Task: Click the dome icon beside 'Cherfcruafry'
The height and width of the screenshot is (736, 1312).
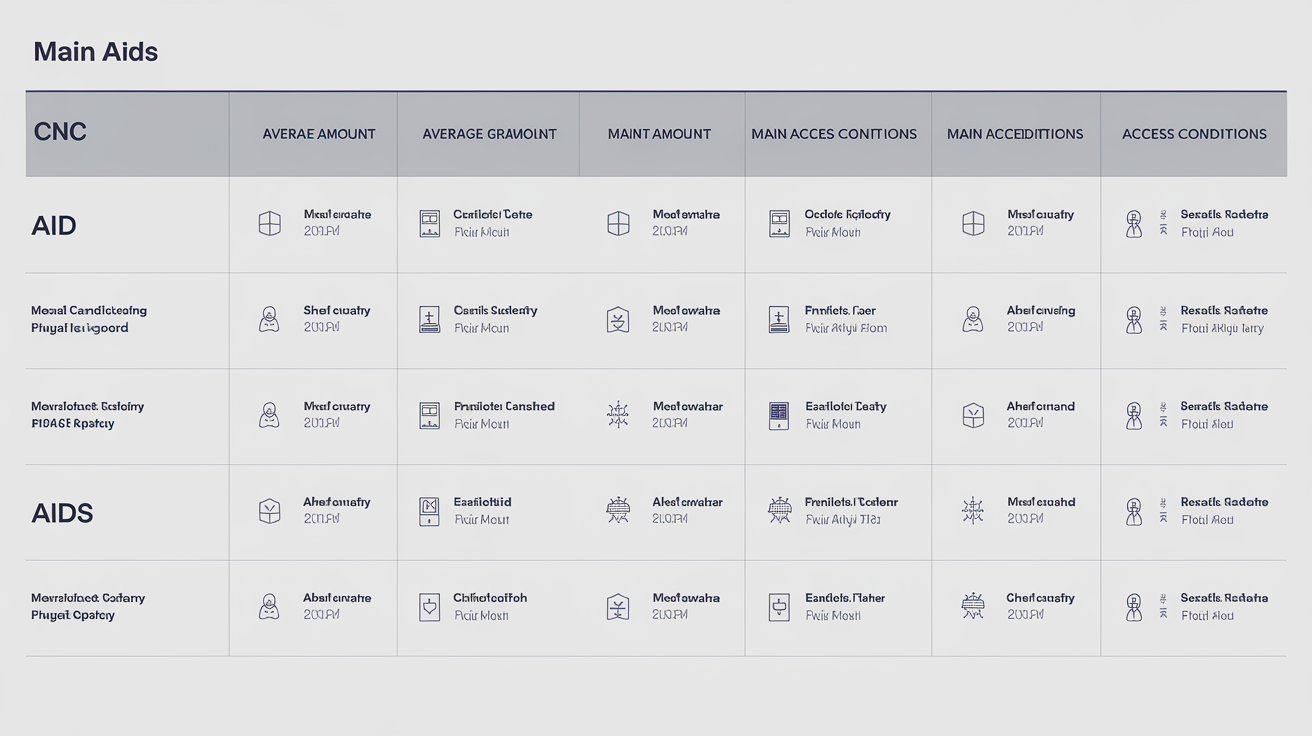Action: tap(972, 607)
